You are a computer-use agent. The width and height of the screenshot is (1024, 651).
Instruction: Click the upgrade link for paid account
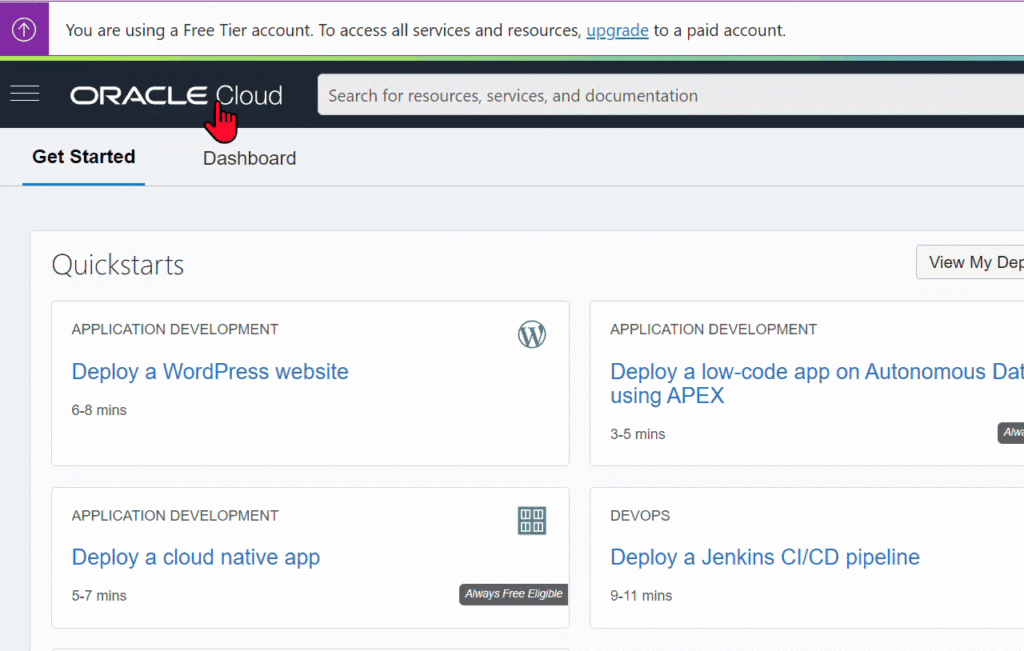(x=617, y=30)
